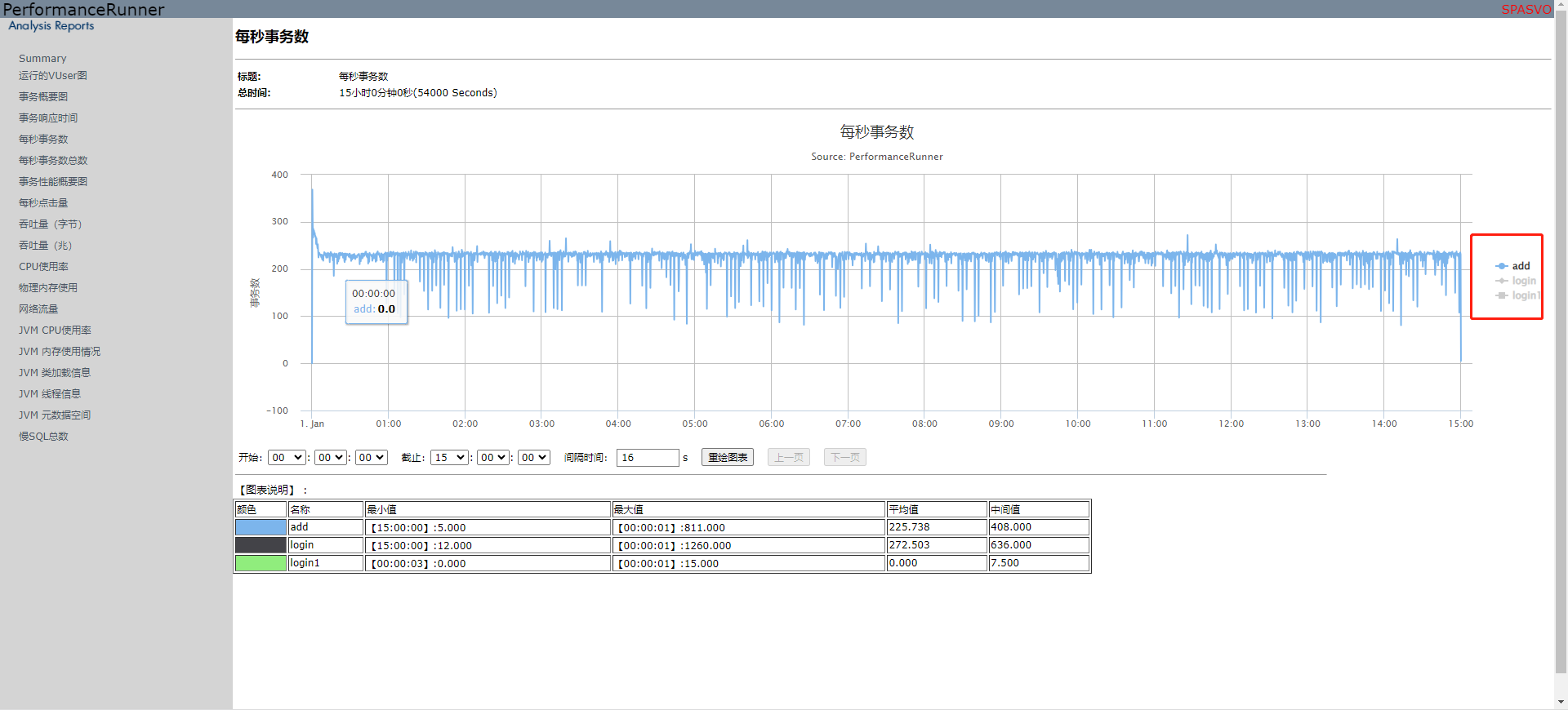Enable the login1 series in legend

point(1525,295)
